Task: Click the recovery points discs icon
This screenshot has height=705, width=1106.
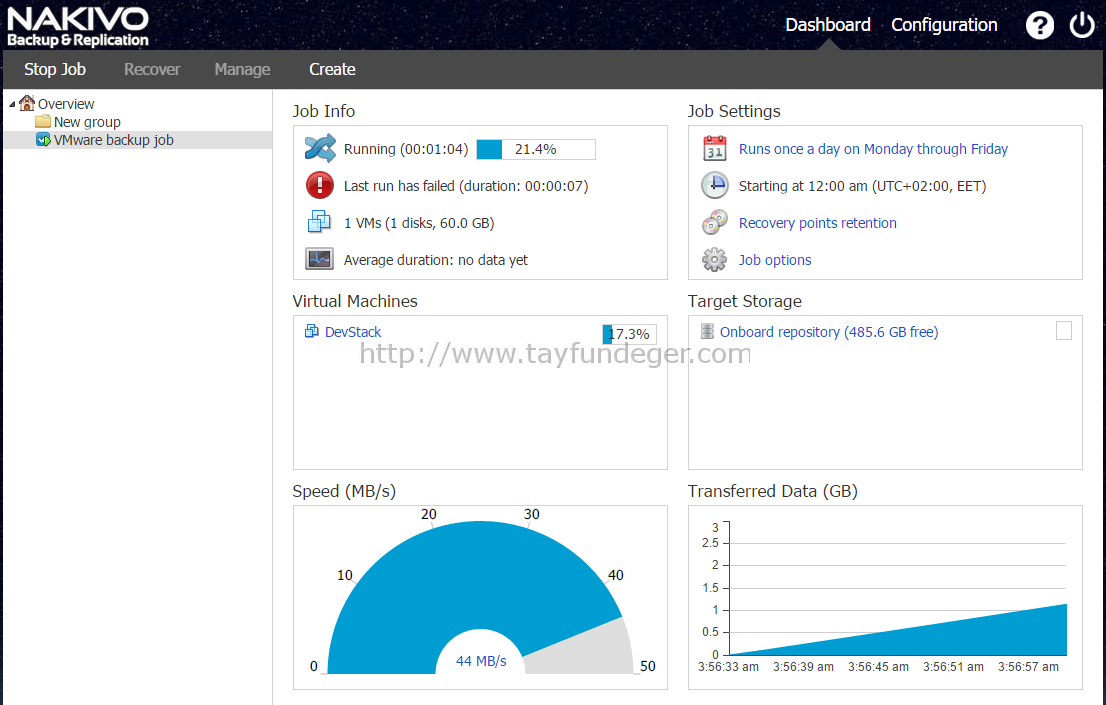Action: pos(715,222)
